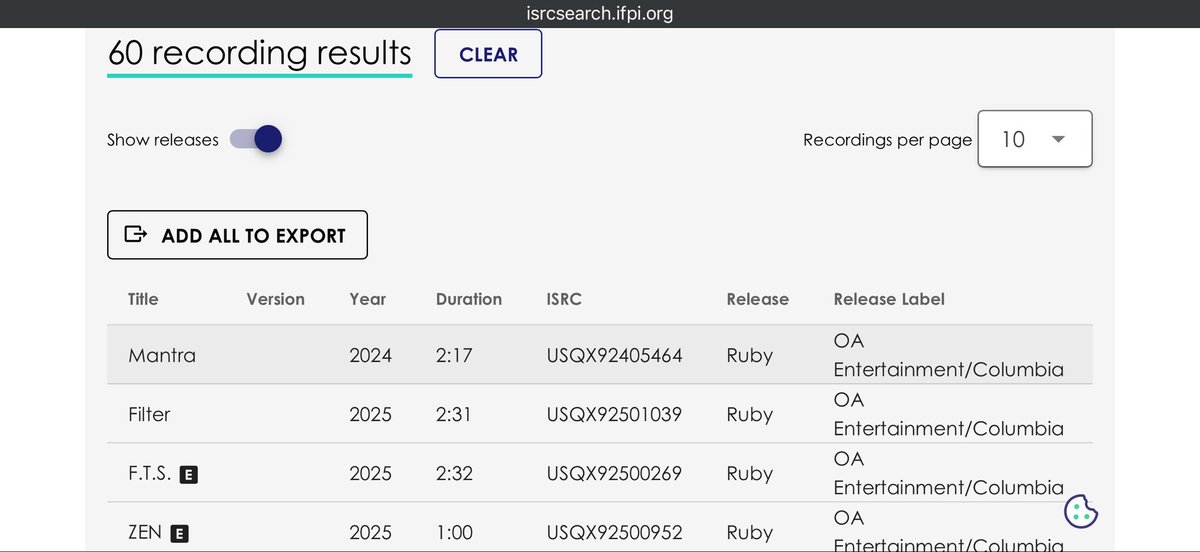Click the 60 recording results heading
Image resolution: width=1200 pixels, height=552 pixels.
[x=260, y=53]
